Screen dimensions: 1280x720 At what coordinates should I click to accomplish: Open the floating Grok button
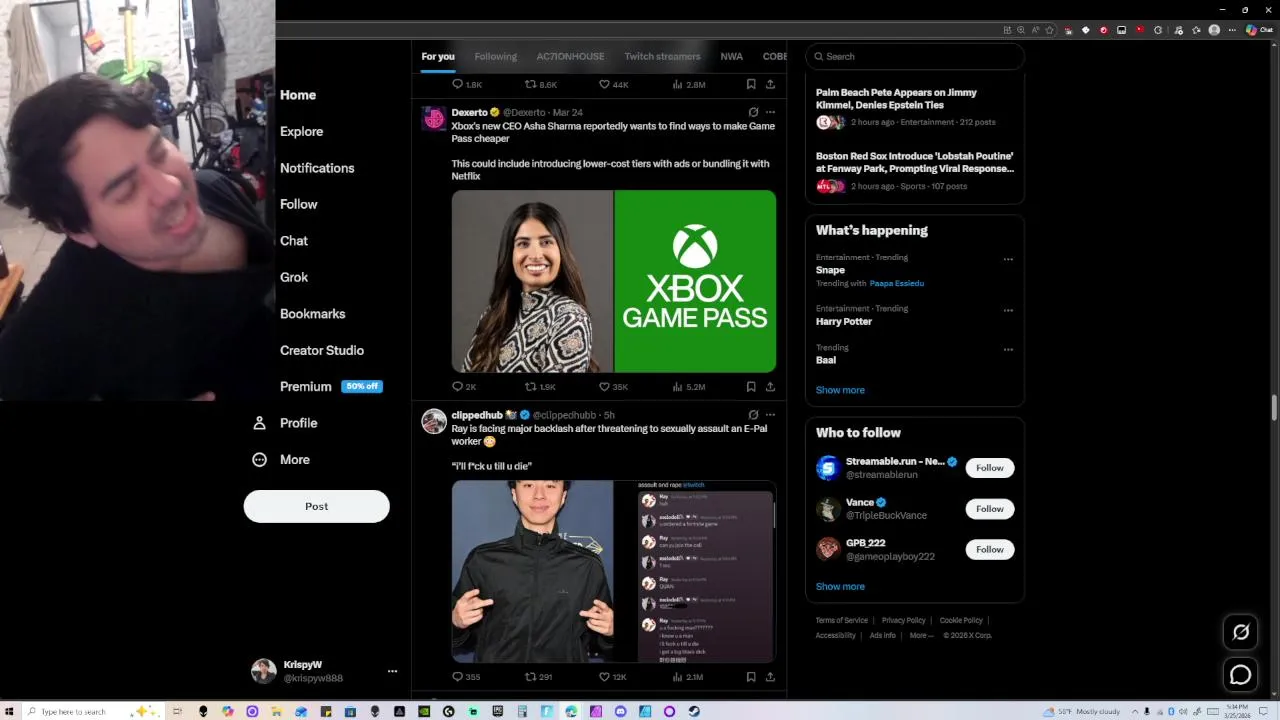[1241, 632]
